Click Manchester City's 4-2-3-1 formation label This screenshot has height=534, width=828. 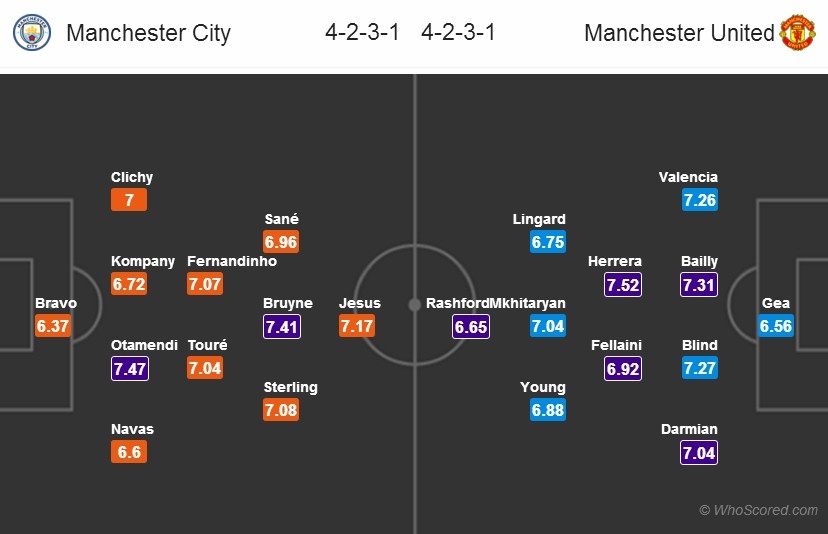tap(362, 33)
